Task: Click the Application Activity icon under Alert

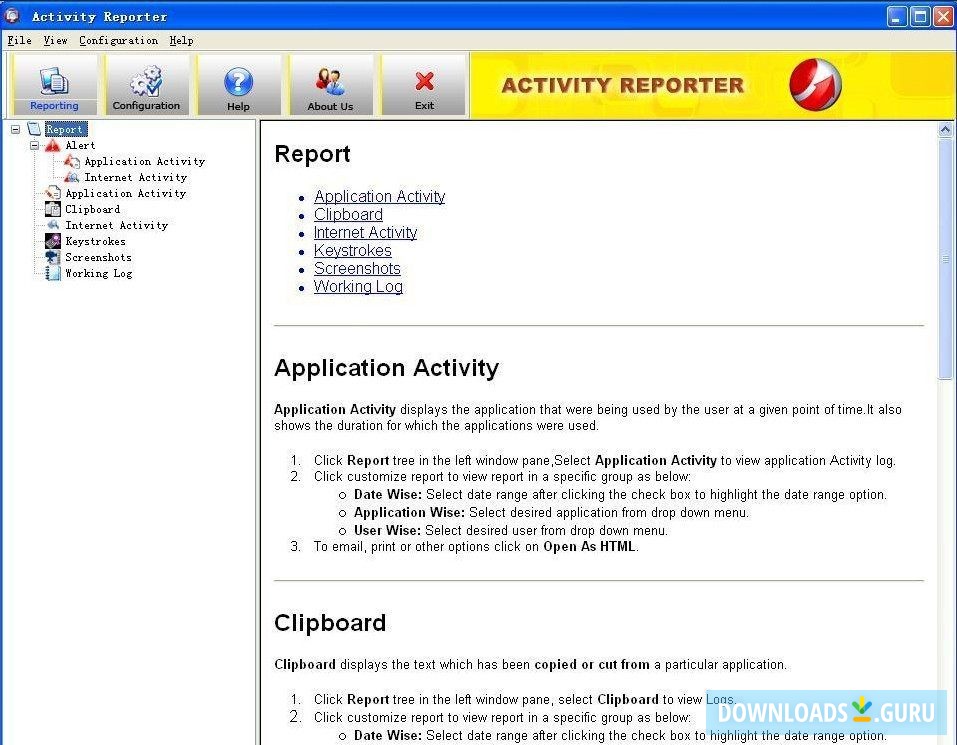Action: coord(71,161)
